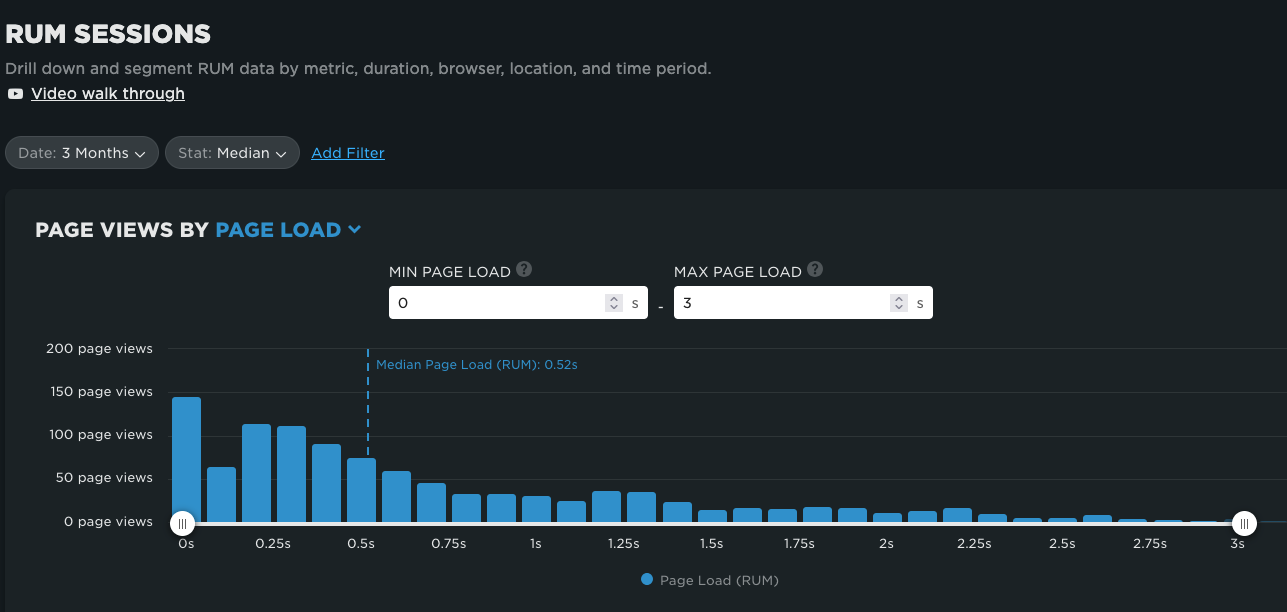Click the YouTube video icon

[x=15, y=94]
